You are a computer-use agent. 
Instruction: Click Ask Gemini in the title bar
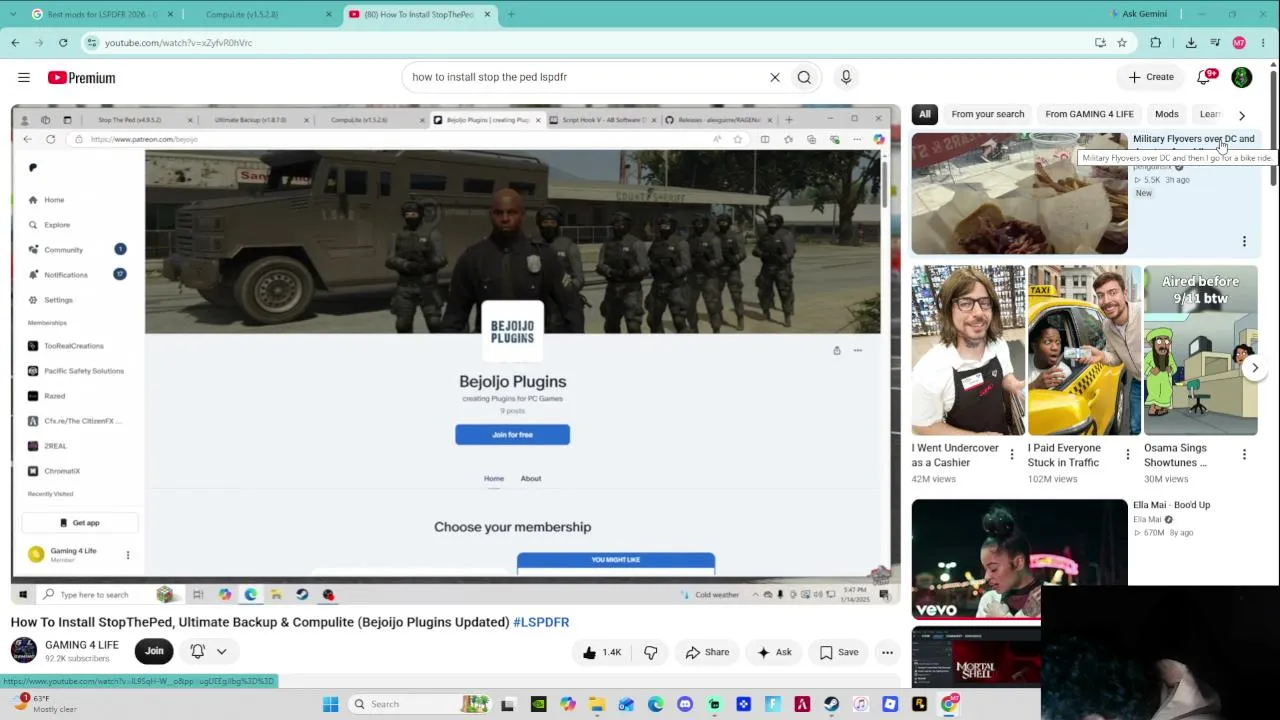pyautogui.click(x=1139, y=14)
